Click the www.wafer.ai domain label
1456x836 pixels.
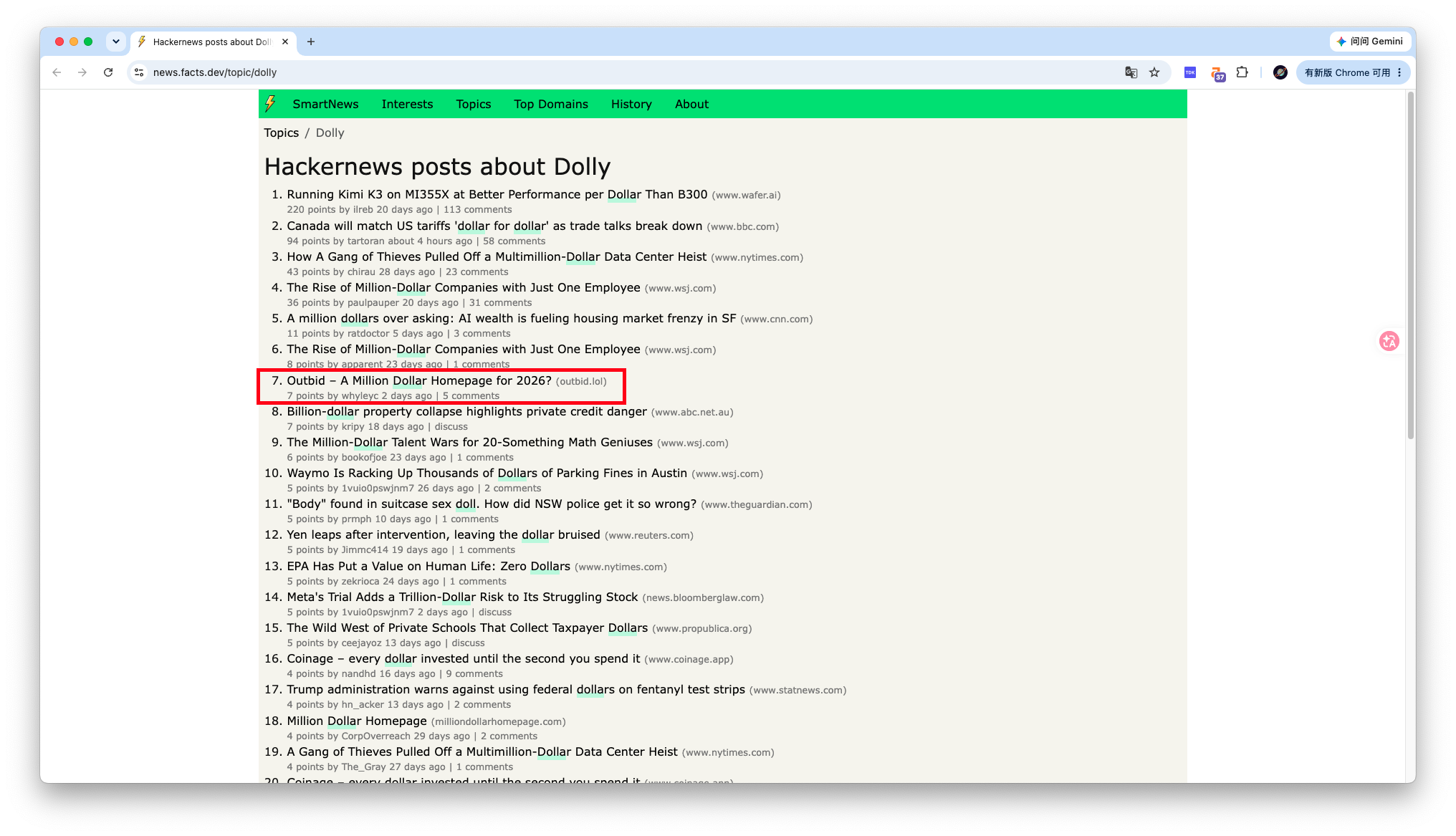(x=746, y=195)
